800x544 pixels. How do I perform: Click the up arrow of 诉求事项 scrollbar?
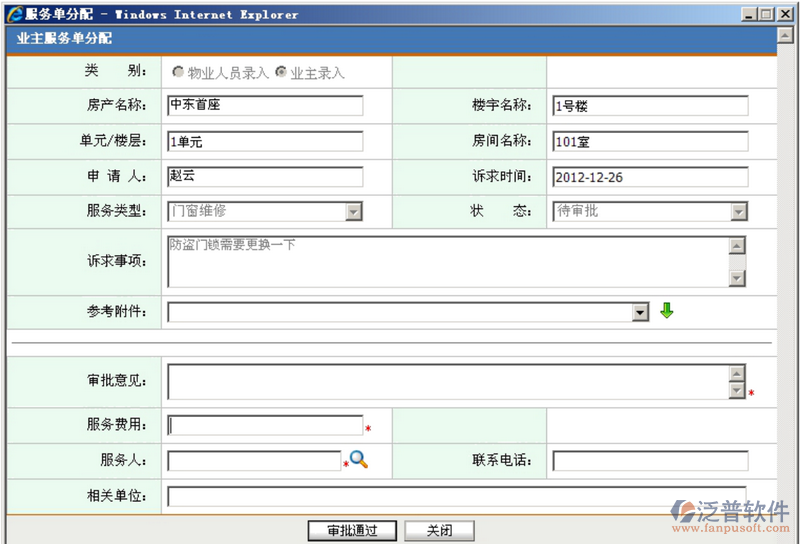click(737, 245)
